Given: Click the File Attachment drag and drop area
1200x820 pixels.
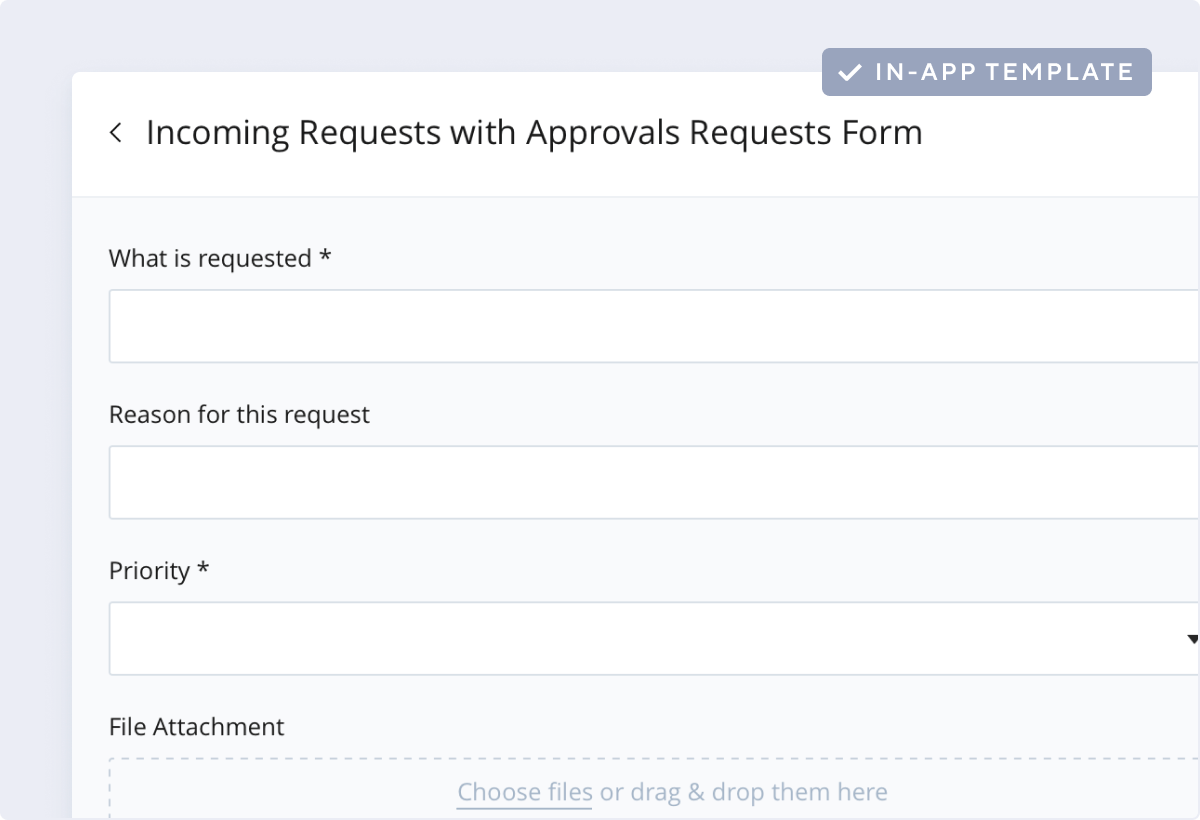Looking at the screenshot, I should coord(650,791).
